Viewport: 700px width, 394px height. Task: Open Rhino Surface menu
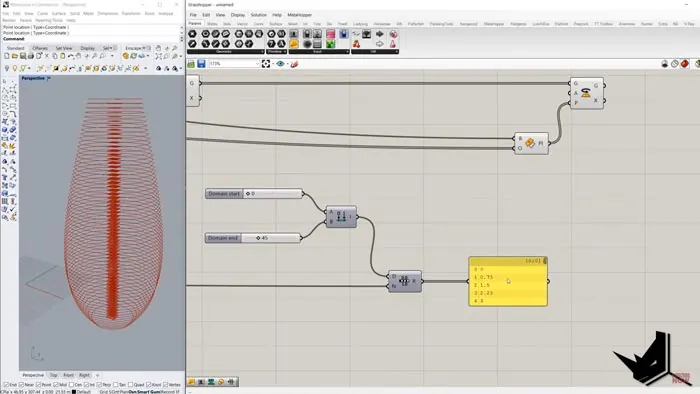tap(58, 14)
